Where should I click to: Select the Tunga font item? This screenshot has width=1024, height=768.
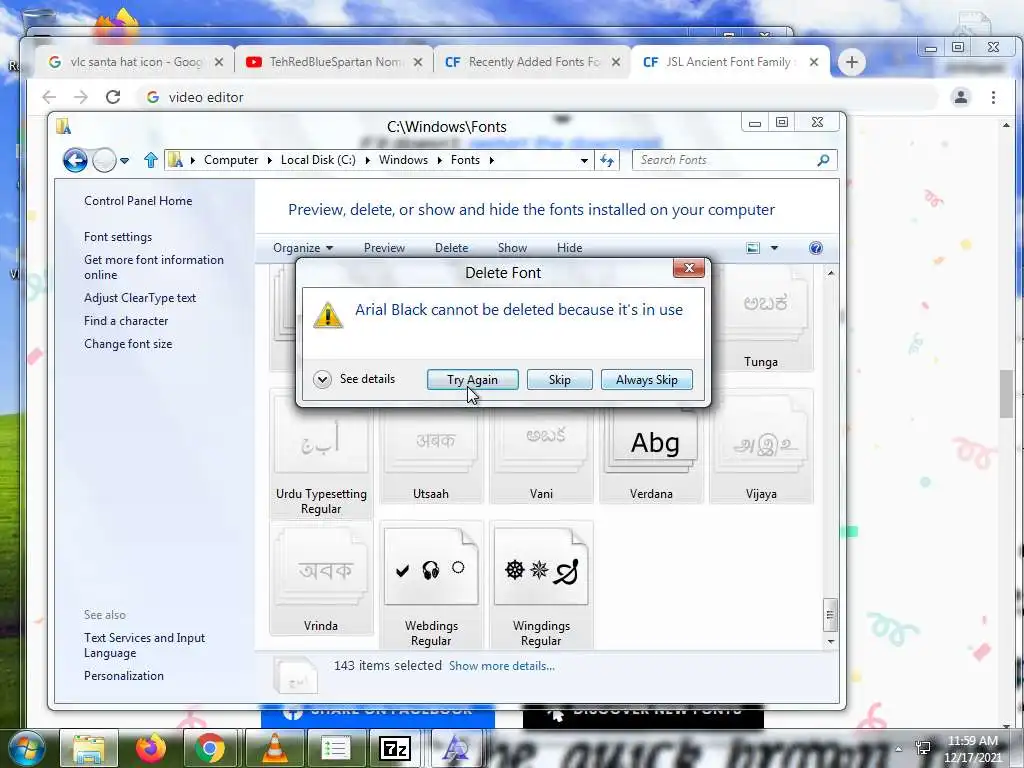761,320
